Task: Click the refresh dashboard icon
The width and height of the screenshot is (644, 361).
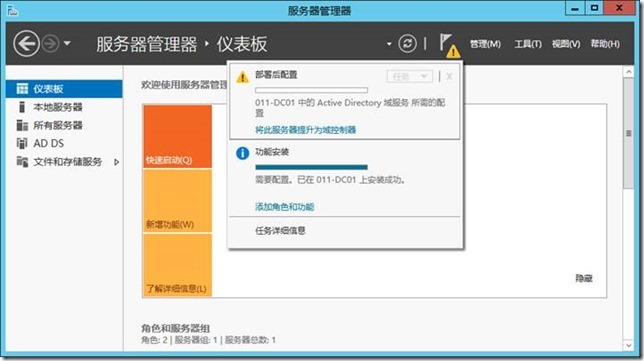Action: (407, 44)
